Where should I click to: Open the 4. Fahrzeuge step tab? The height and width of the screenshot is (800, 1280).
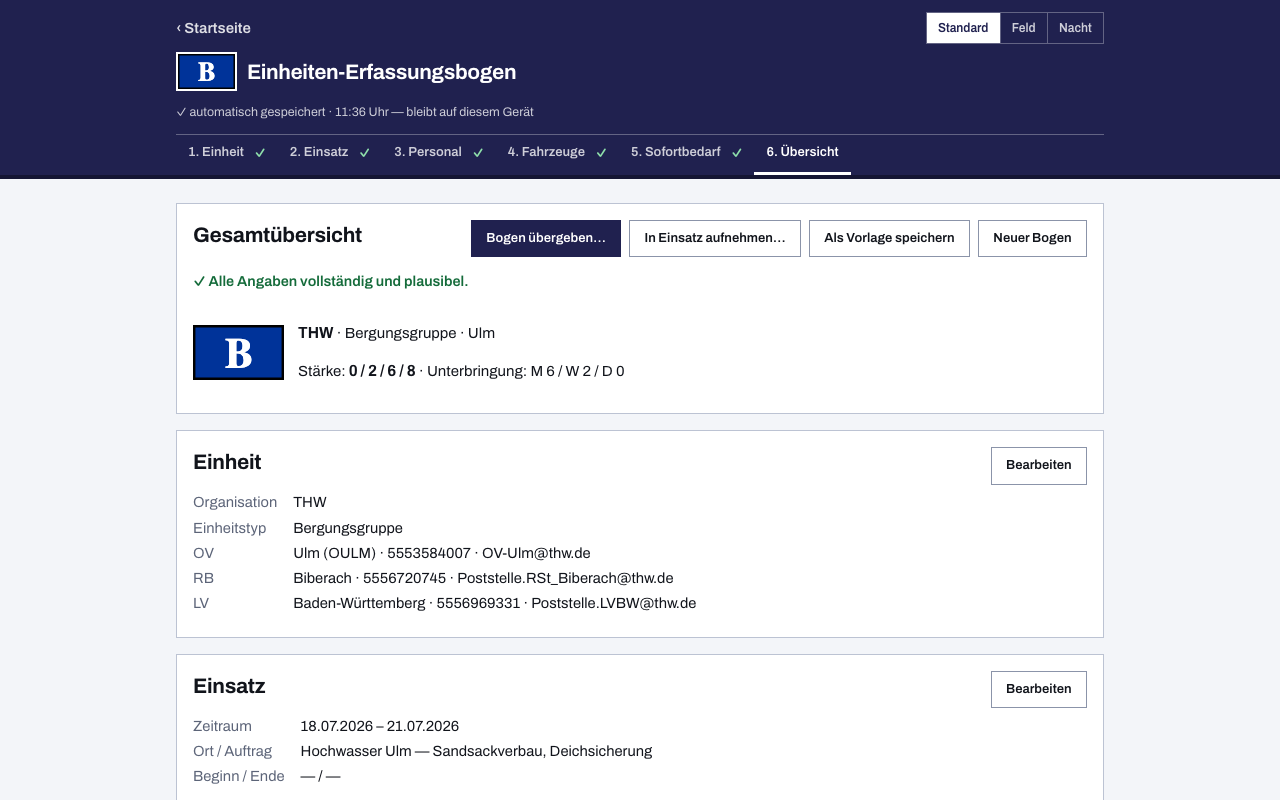pos(557,152)
